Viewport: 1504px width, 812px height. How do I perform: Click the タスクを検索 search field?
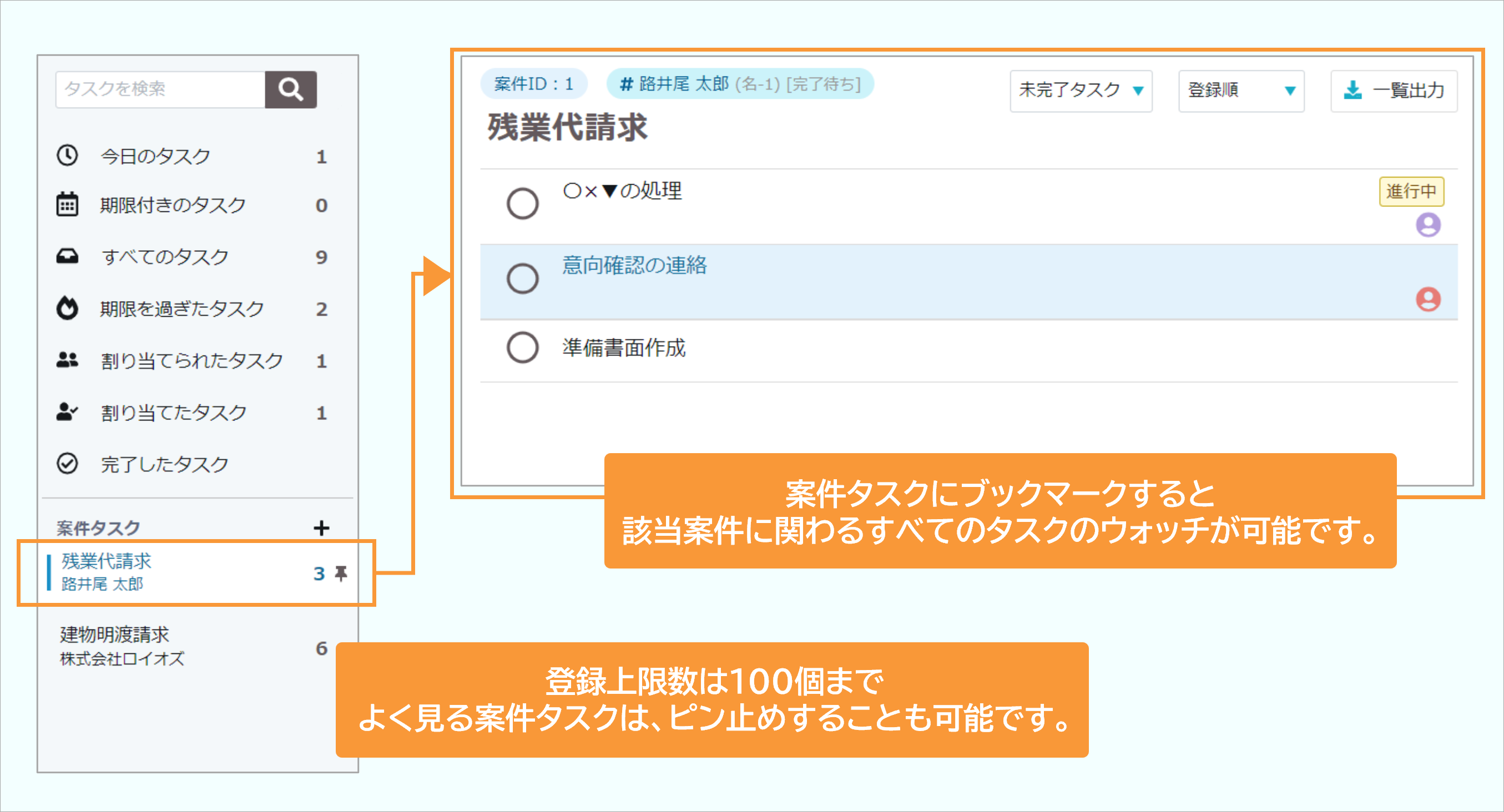160,89
